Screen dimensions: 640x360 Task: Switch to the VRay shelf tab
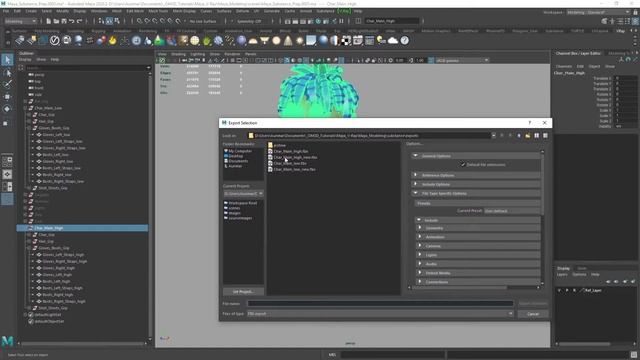click(x=620, y=31)
